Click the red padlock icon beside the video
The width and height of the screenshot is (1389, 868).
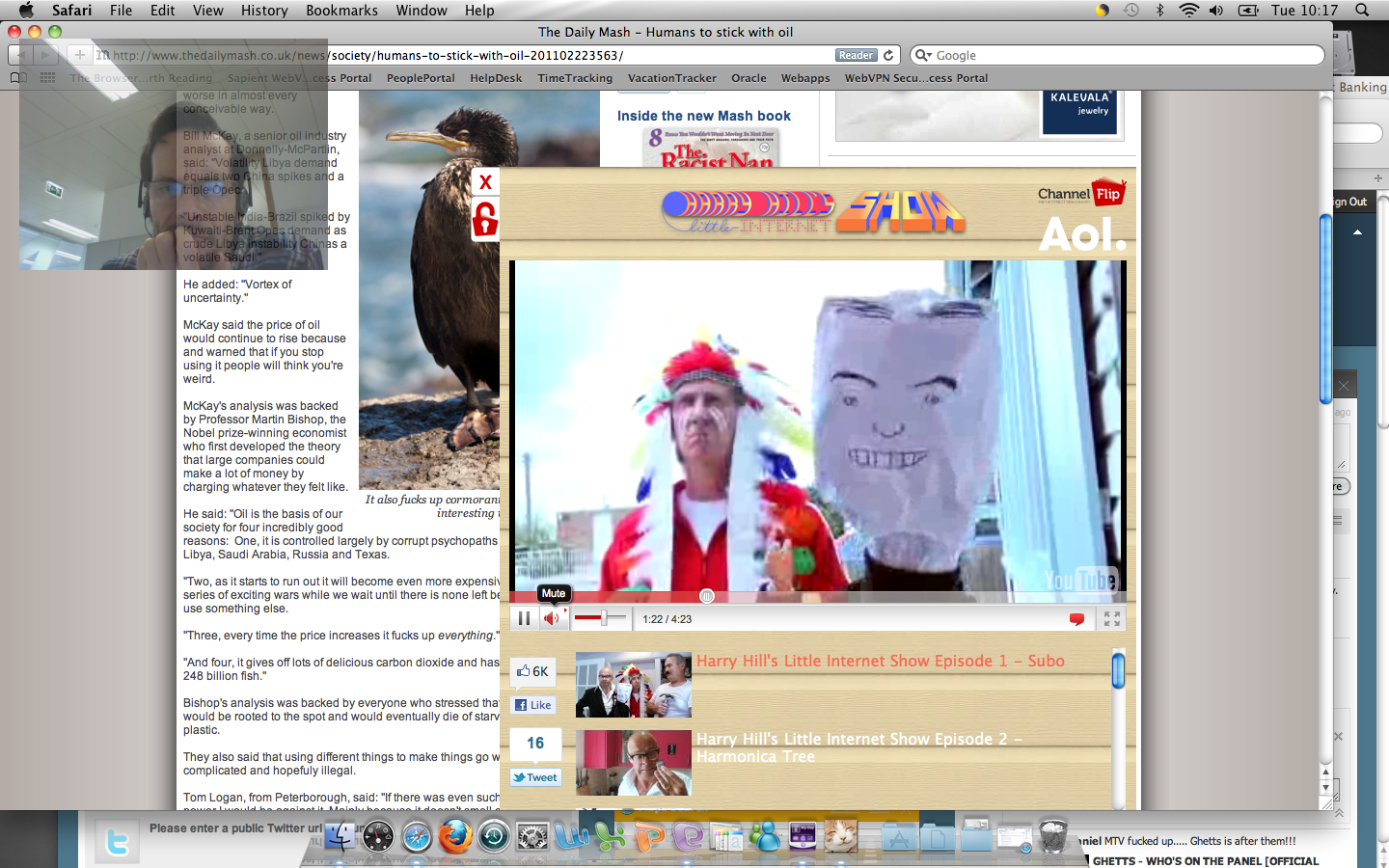click(485, 220)
